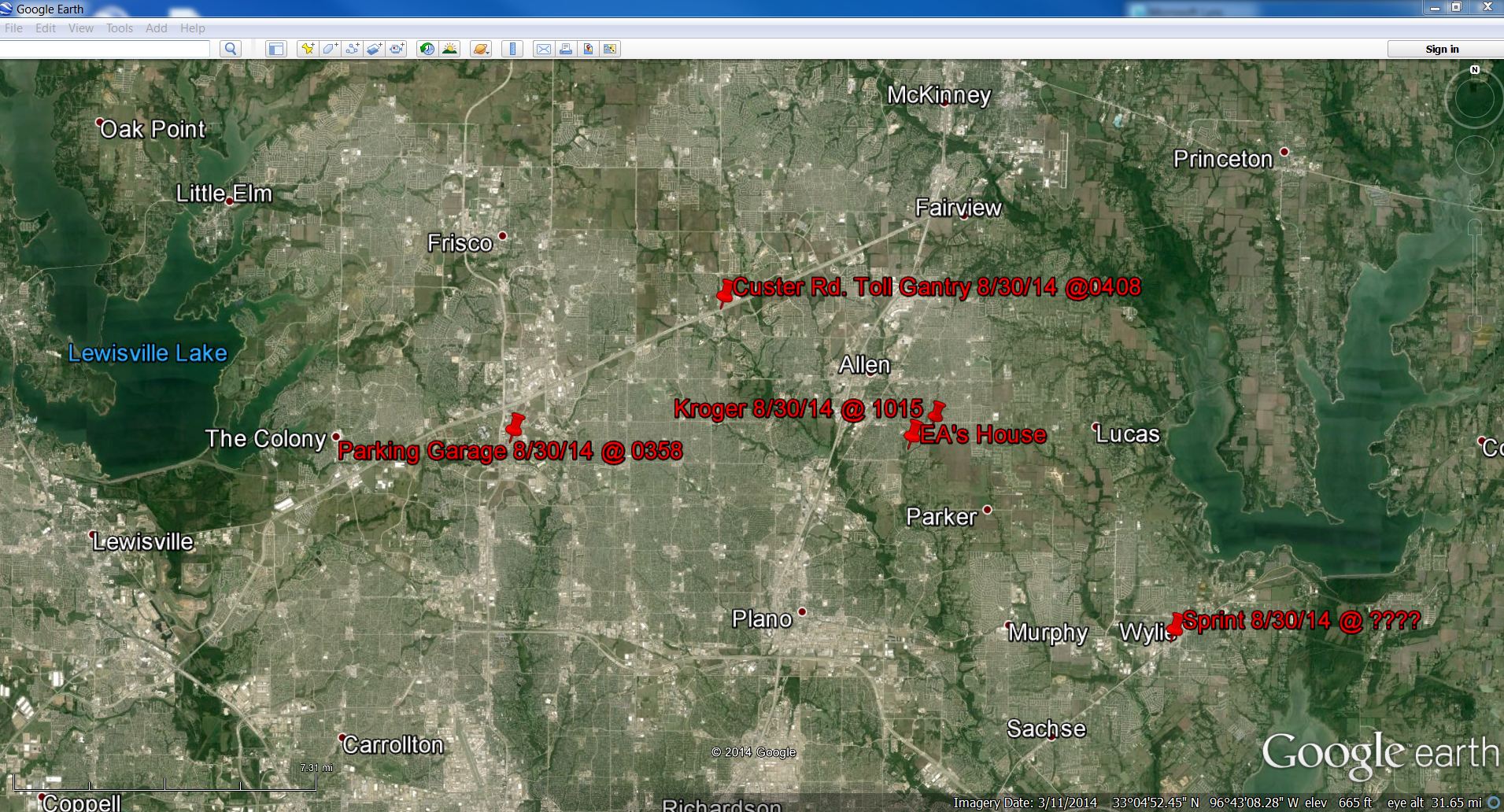Open the View menu
The width and height of the screenshot is (1504, 812).
click(80, 28)
